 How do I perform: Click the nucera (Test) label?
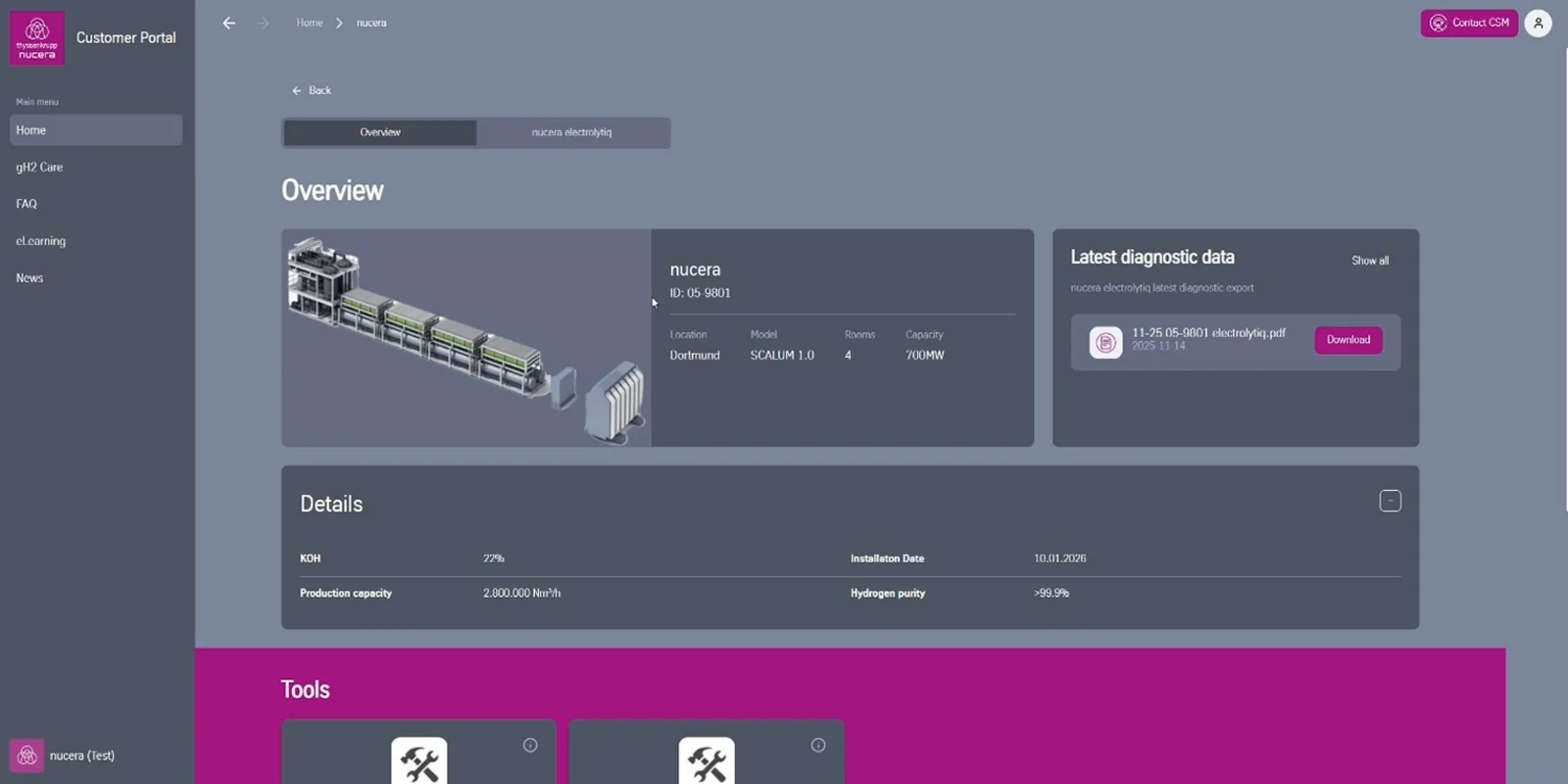82,756
